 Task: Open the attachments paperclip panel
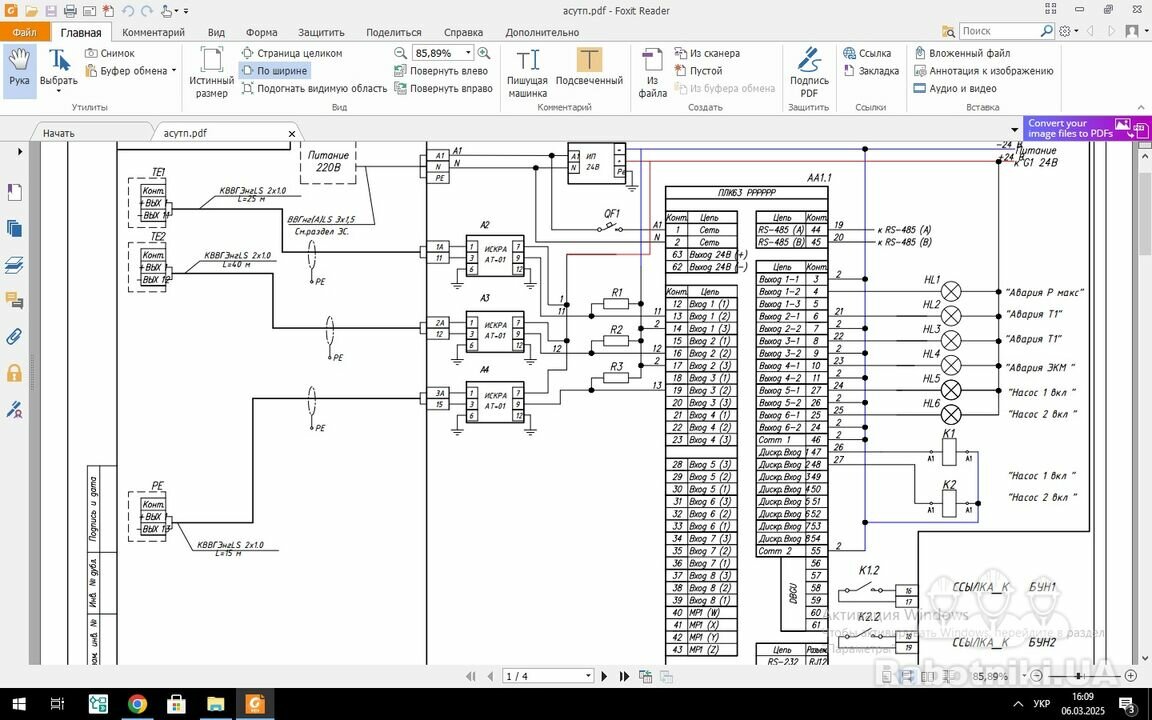(x=14, y=336)
